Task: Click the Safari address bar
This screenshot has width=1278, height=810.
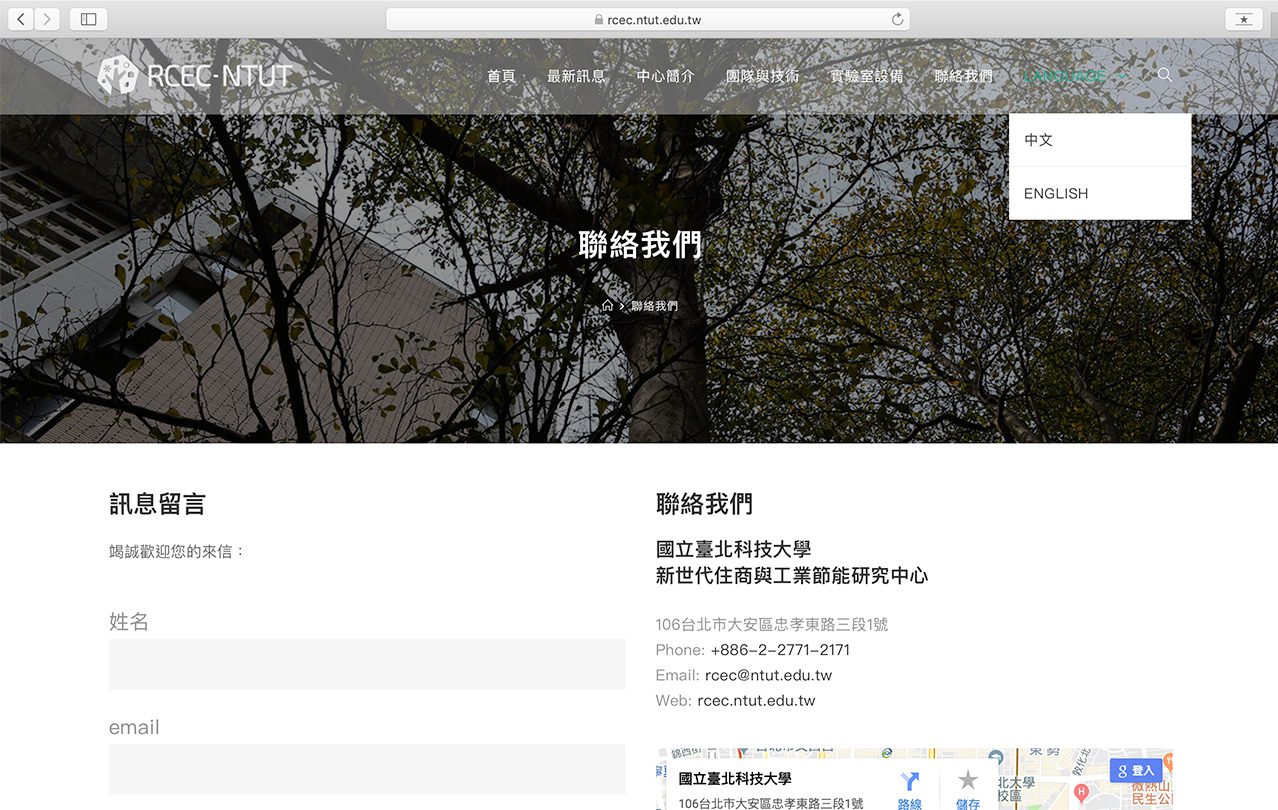Action: (647, 19)
